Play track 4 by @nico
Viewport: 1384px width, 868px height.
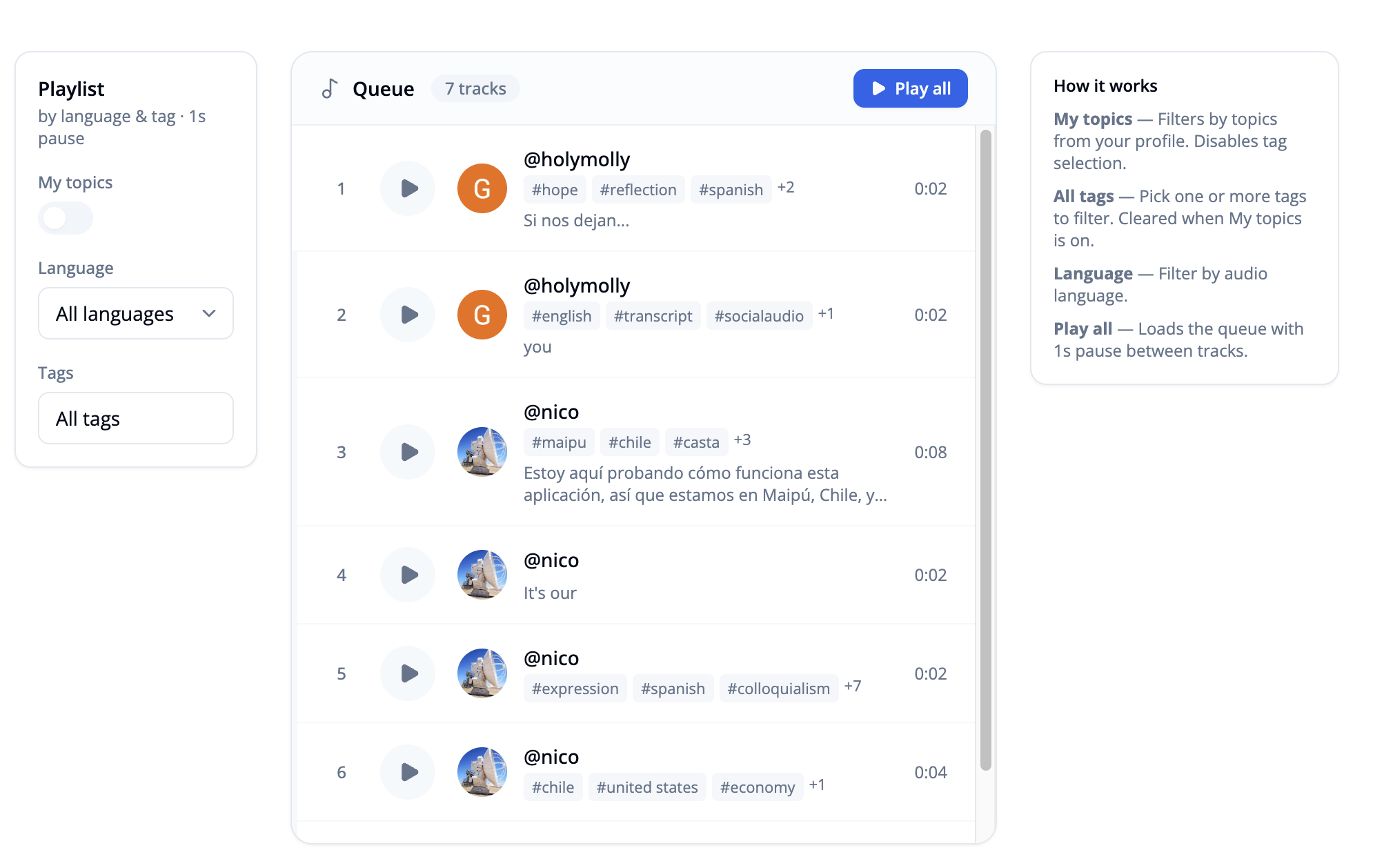click(x=408, y=574)
